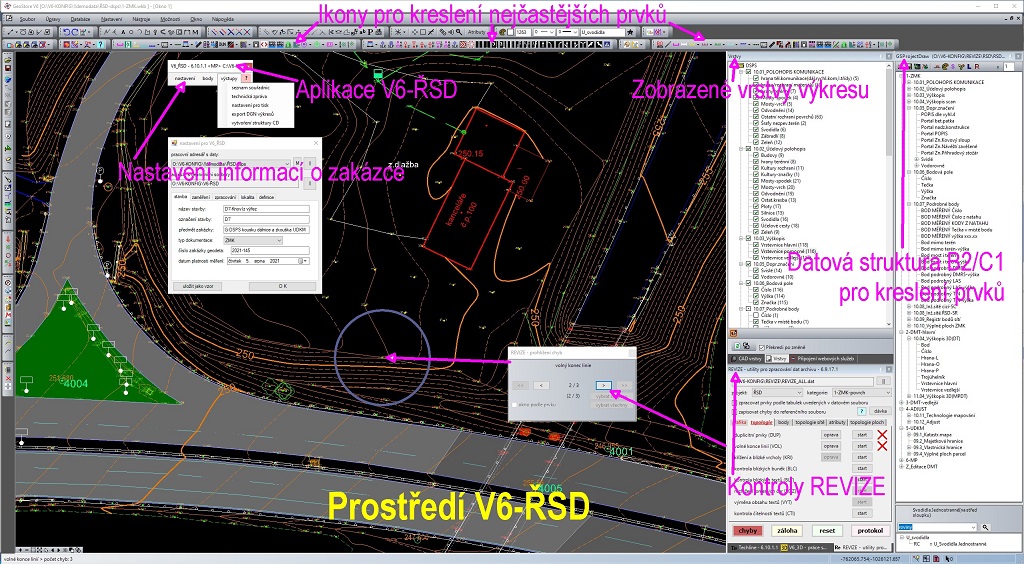Image resolution: width=1024 pixels, height=564 pixels.
Task: Click the bold P text icon in the toolbar
Action: click(370, 32)
